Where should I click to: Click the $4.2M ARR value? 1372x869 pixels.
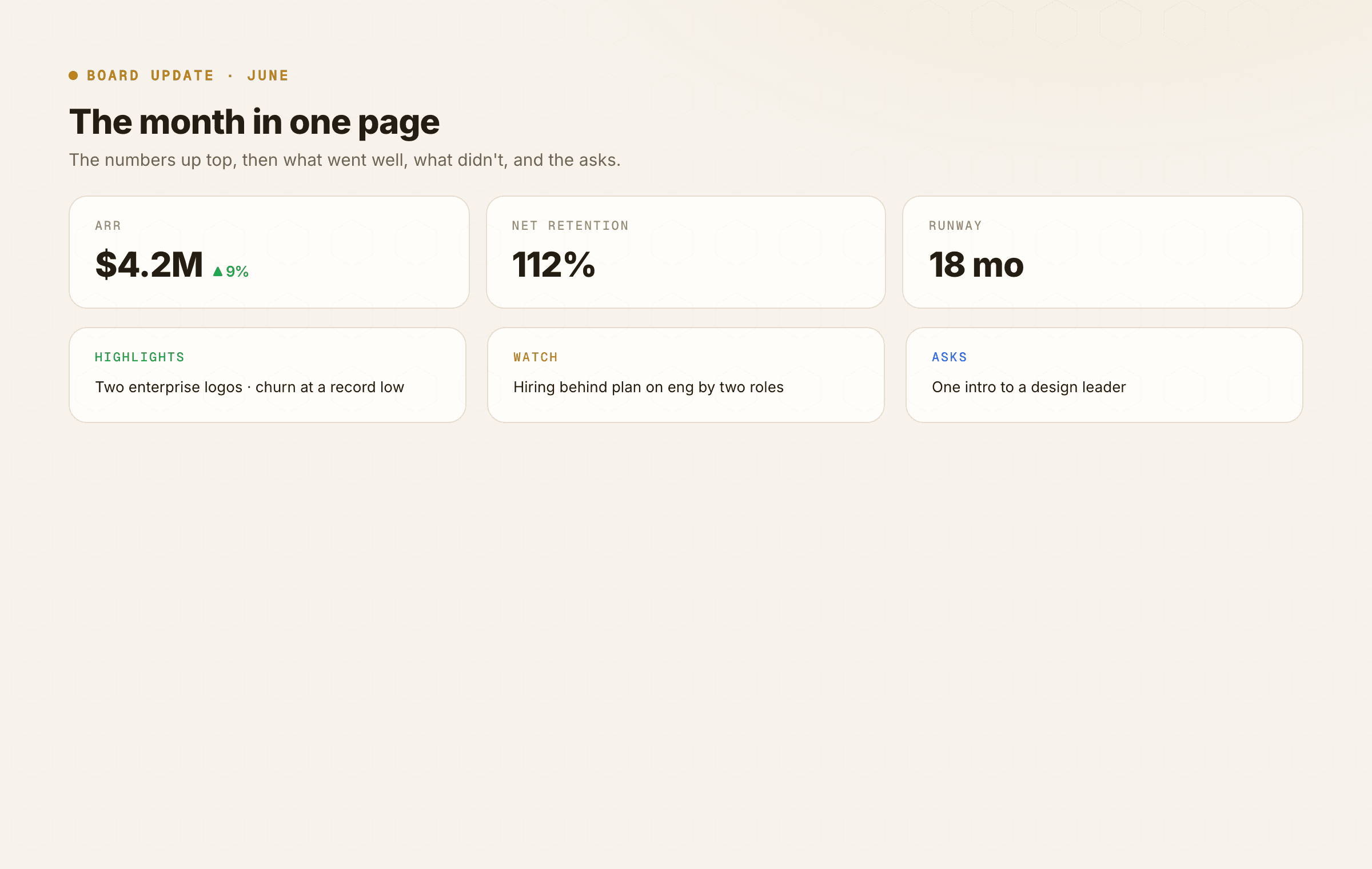pyautogui.click(x=149, y=265)
